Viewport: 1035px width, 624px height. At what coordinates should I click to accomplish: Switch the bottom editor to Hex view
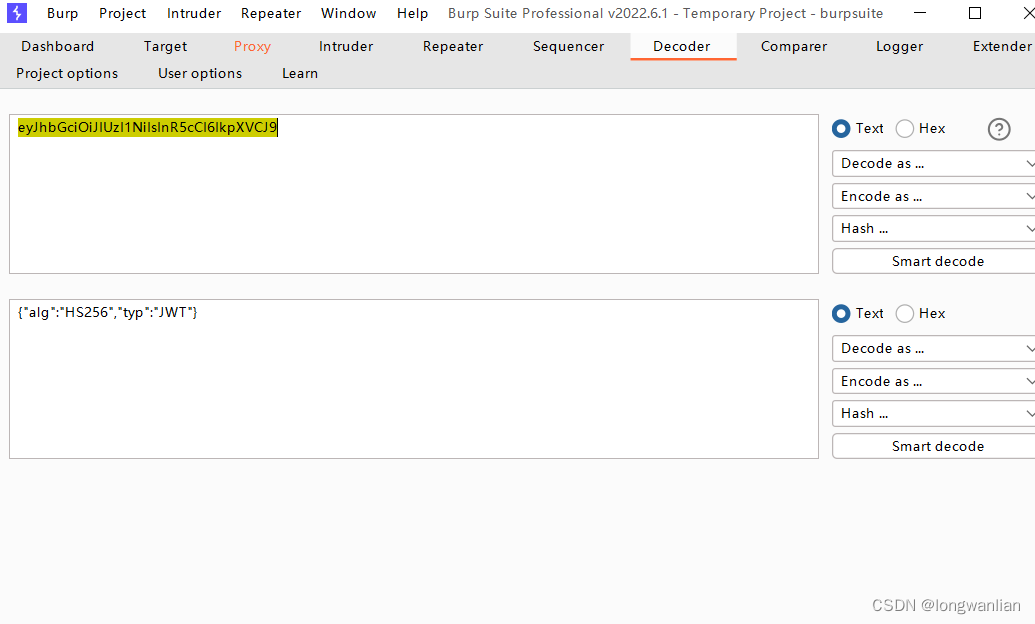point(904,313)
